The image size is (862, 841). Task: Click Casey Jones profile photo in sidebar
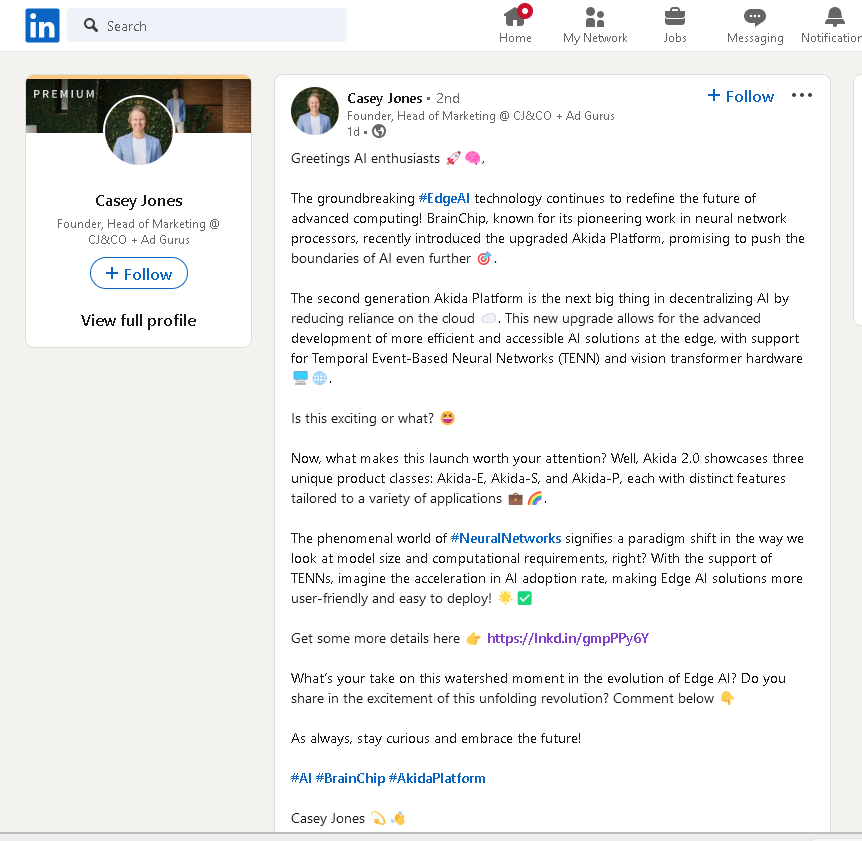139,131
